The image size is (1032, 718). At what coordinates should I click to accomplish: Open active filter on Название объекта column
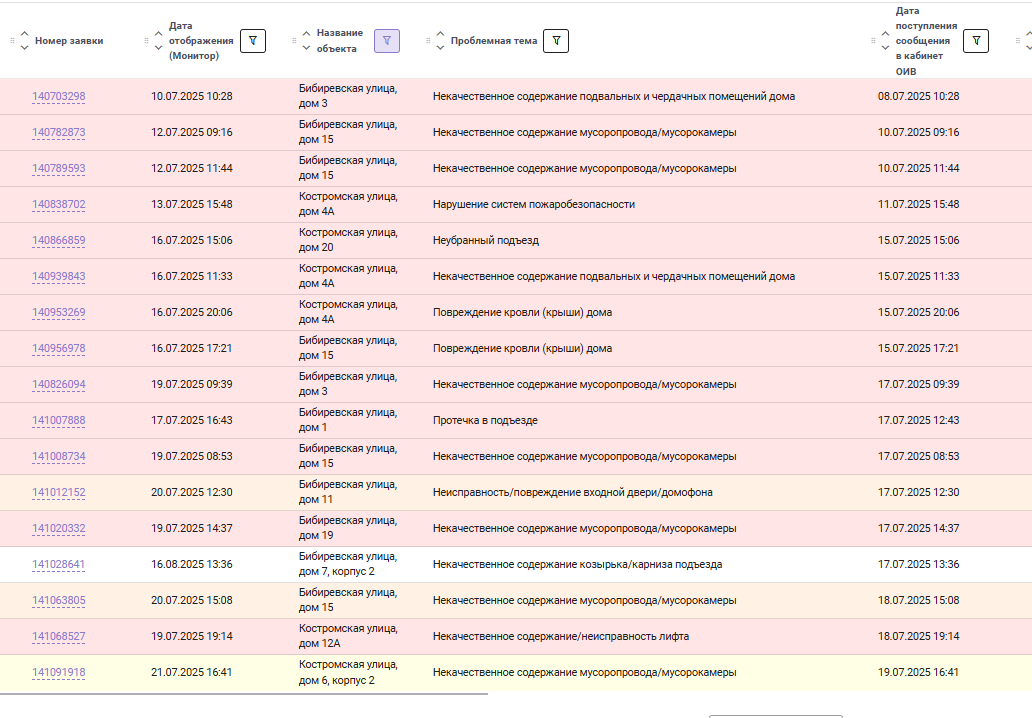point(387,41)
